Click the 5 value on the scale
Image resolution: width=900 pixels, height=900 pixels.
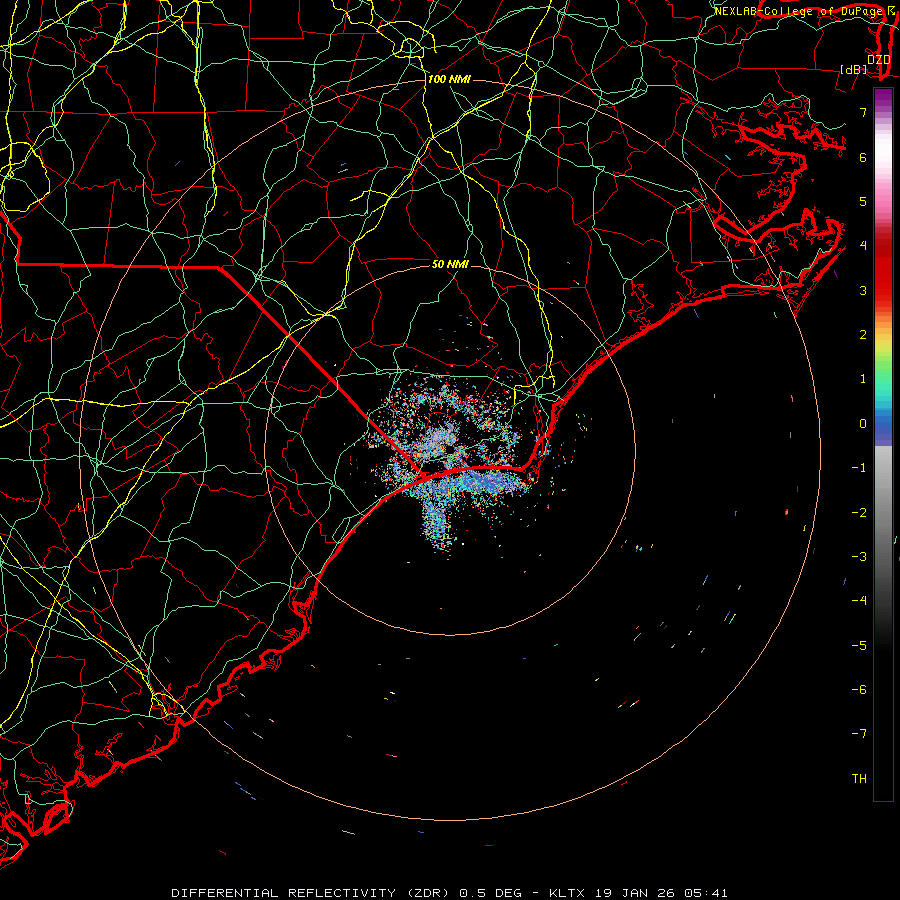pyautogui.click(x=863, y=201)
